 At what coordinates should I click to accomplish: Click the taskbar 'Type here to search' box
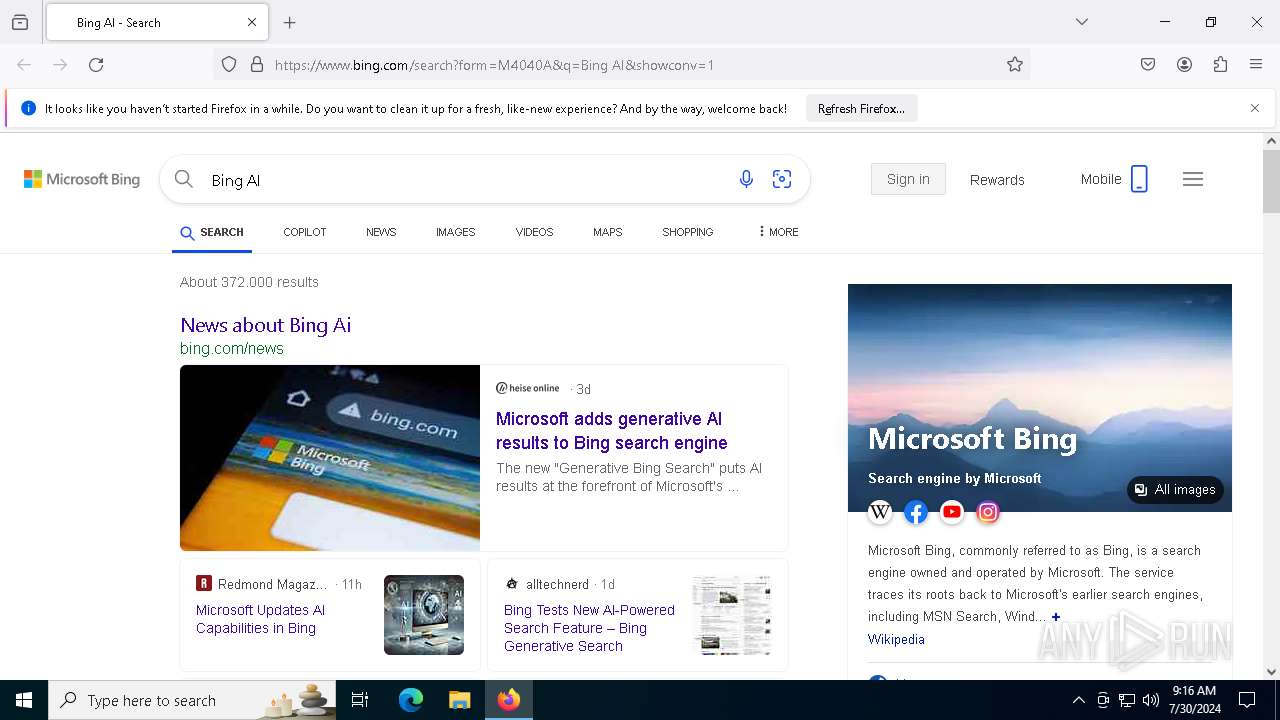193,700
